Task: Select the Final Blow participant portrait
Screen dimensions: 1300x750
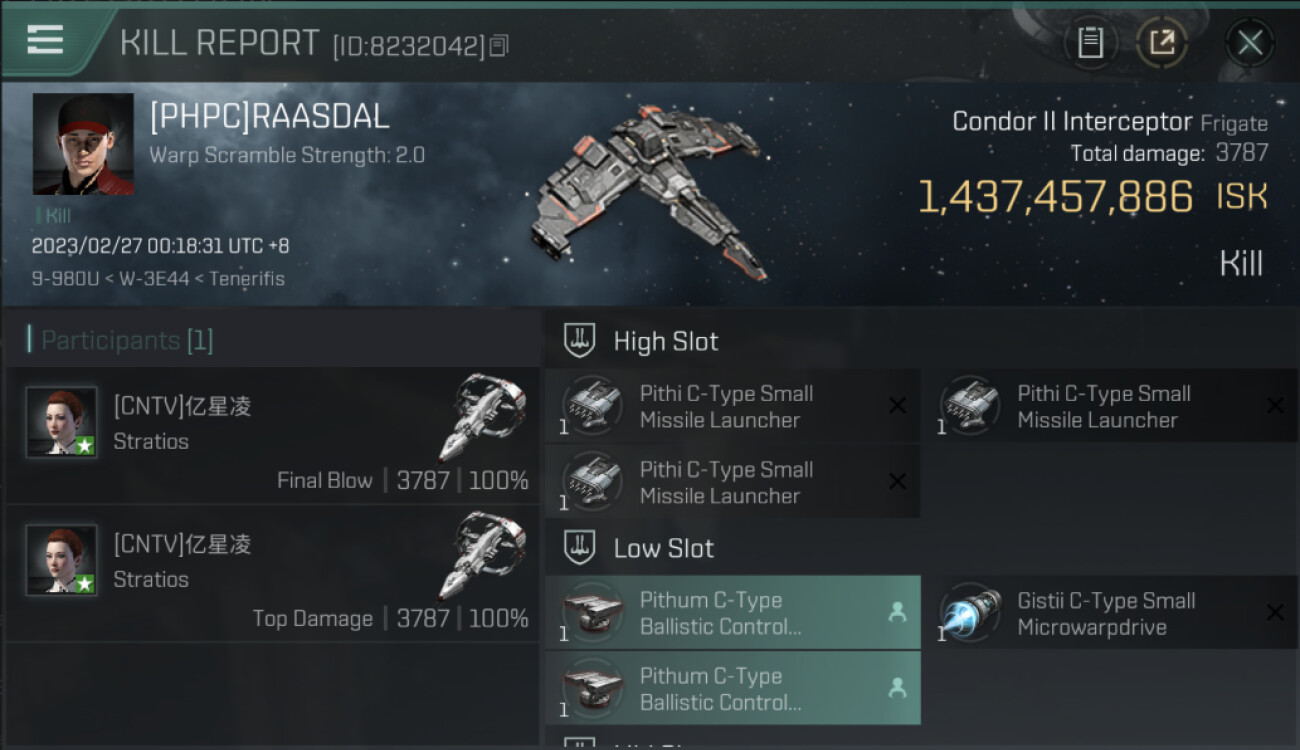Action: (x=61, y=422)
